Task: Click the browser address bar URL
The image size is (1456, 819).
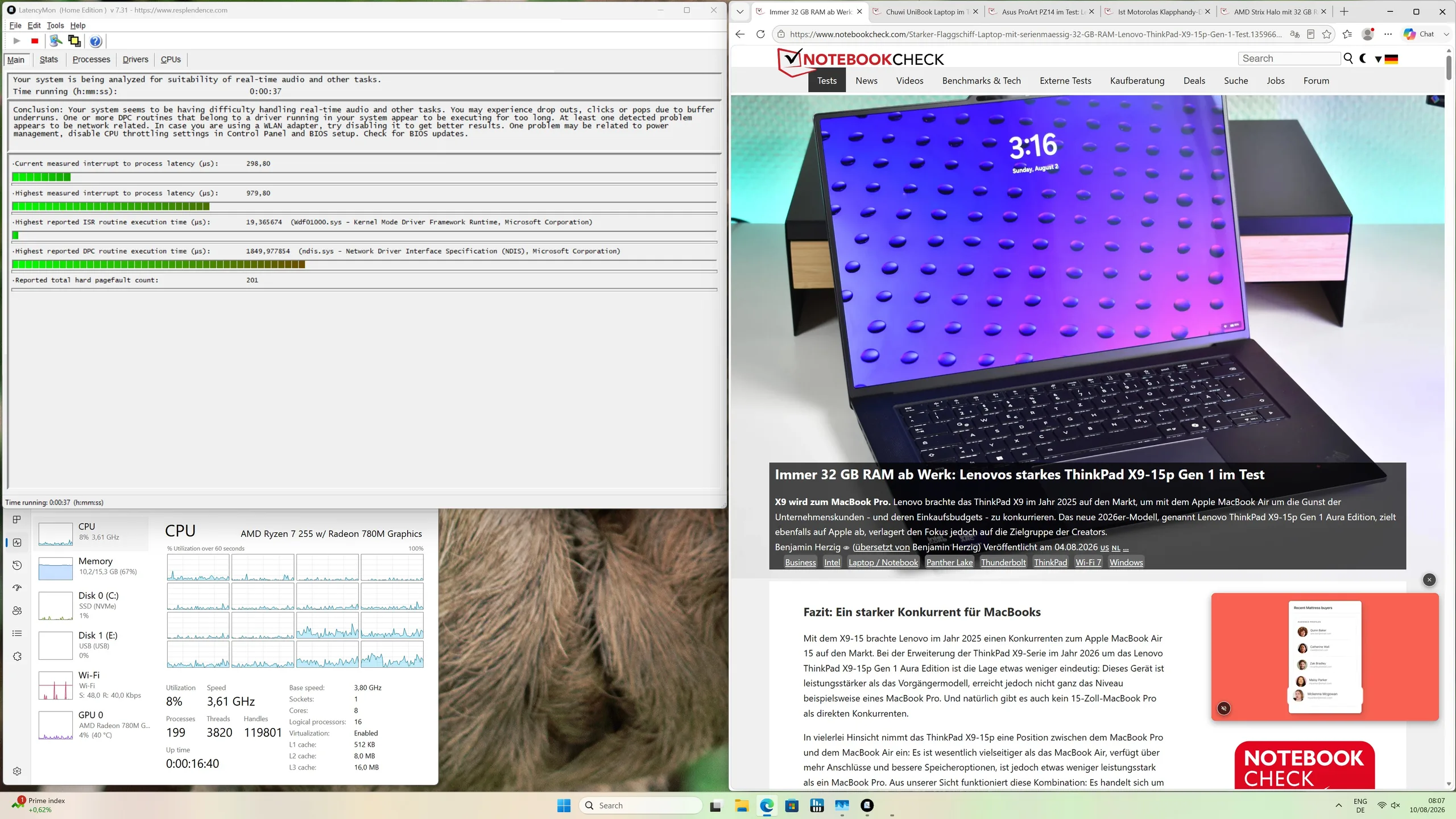Action: (x=1036, y=34)
